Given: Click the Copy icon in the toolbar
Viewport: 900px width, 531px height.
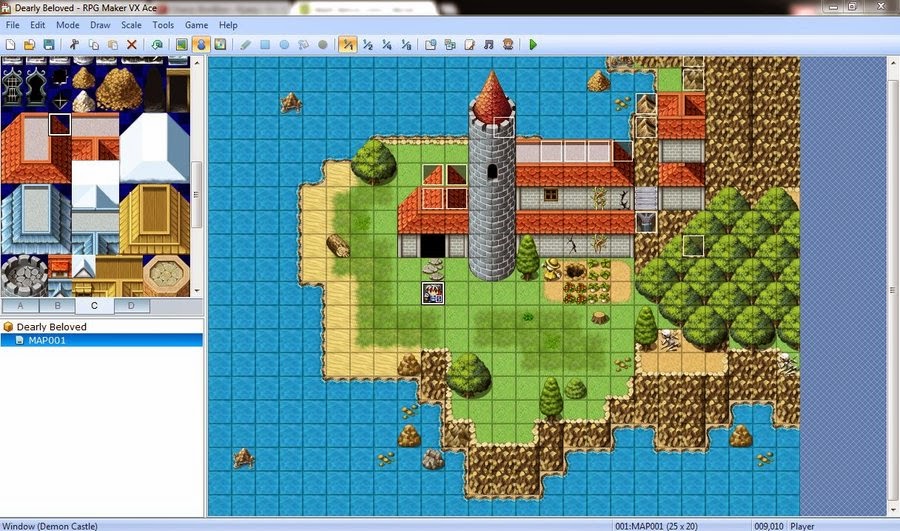Looking at the screenshot, I should (94, 44).
